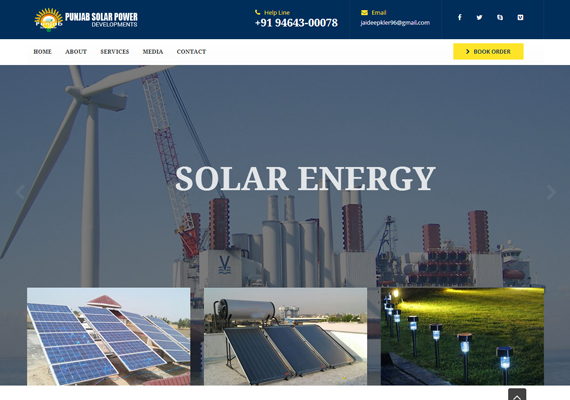Open the Twitter bird icon
The width and height of the screenshot is (570, 400).
pyautogui.click(x=479, y=17)
